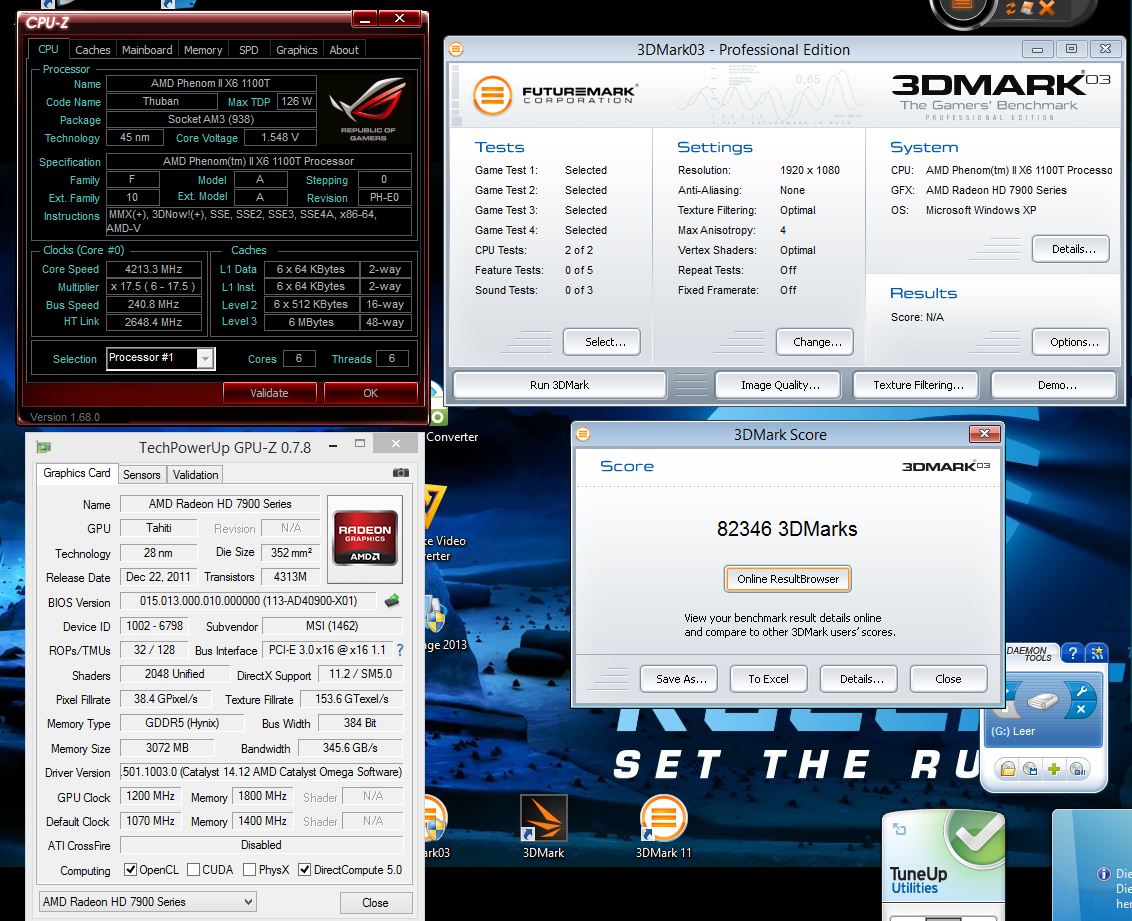The height and width of the screenshot is (921, 1132).
Task: Switch to CPU-Z Mainboard tab
Action: point(147,50)
